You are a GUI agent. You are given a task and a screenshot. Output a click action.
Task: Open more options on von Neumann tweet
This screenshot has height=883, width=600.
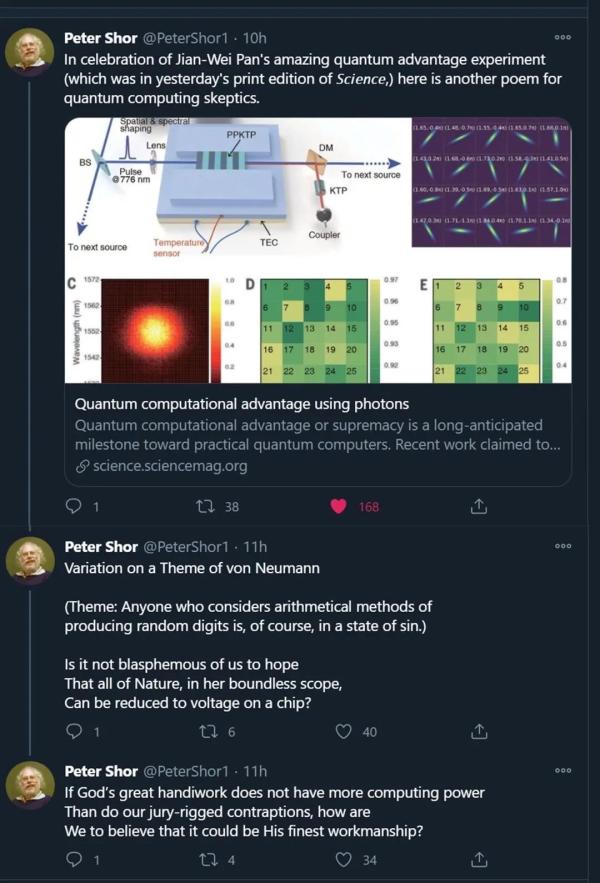click(563, 546)
